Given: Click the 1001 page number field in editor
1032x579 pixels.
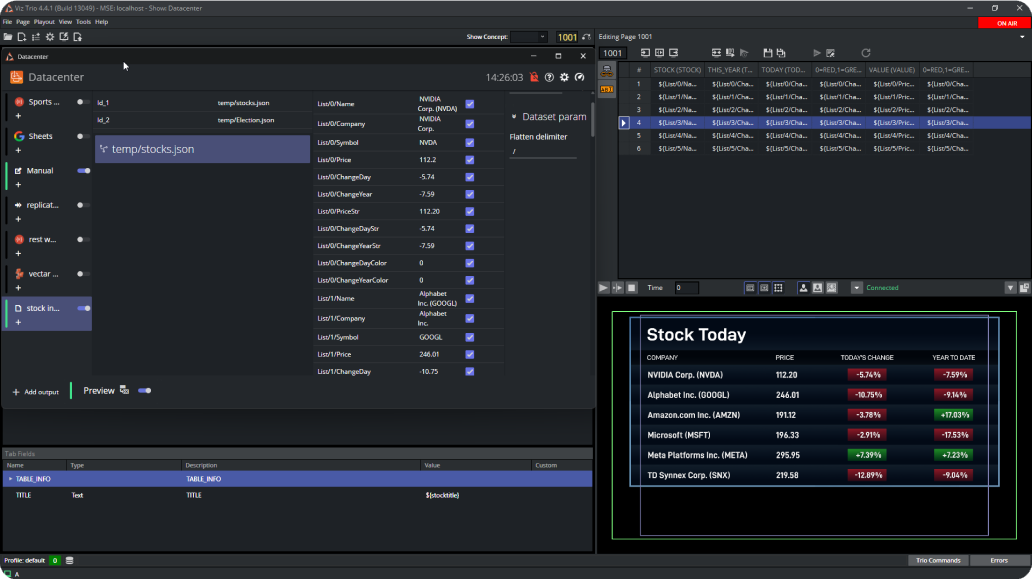Looking at the screenshot, I should point(613,53).
